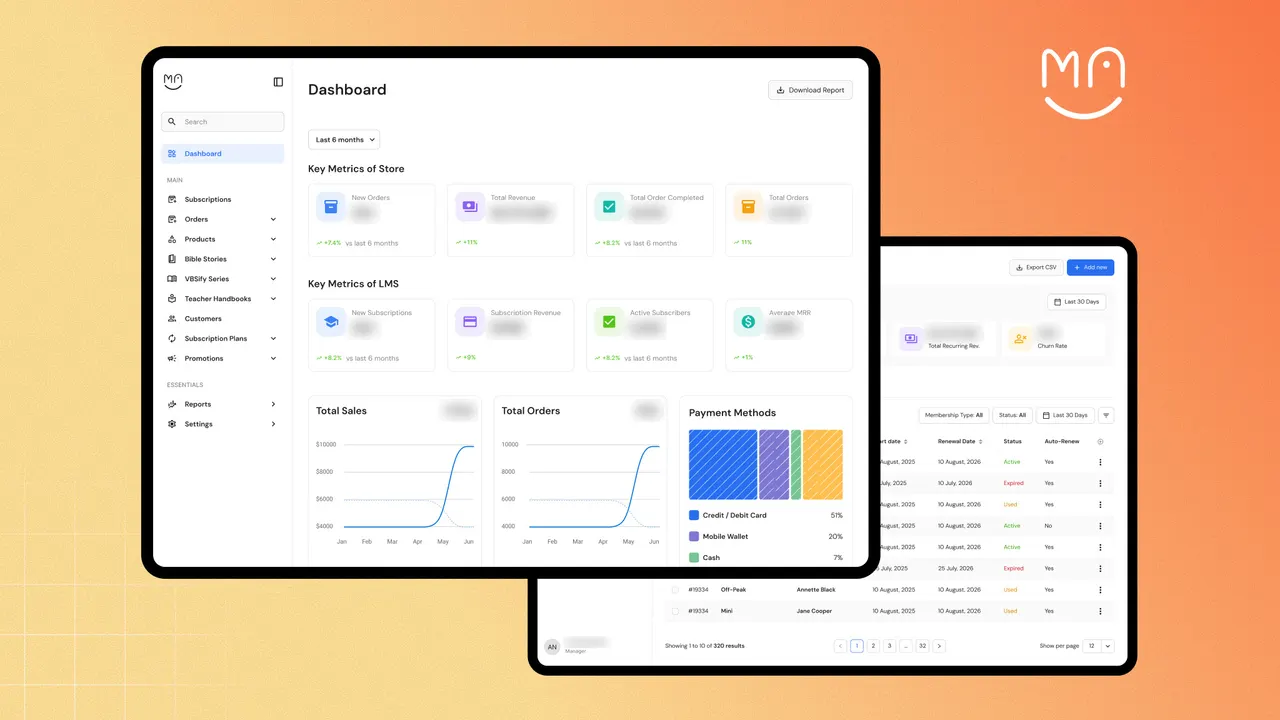This screenshot has height=720, width=1280.
Task: Open the filter funnel icon in back window
Action: (1106, 415)
